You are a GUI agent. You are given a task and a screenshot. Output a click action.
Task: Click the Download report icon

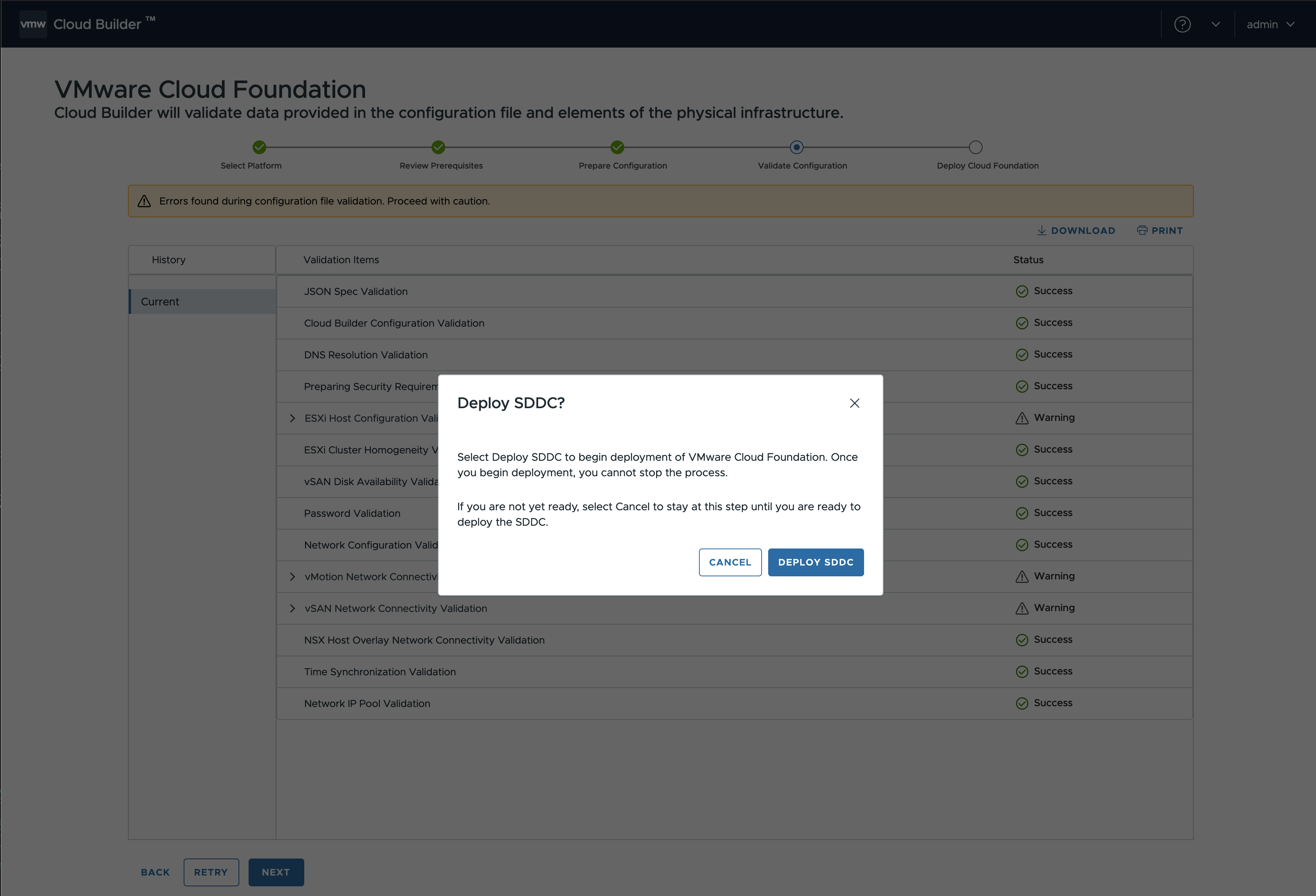click(x=1042, y=230)
